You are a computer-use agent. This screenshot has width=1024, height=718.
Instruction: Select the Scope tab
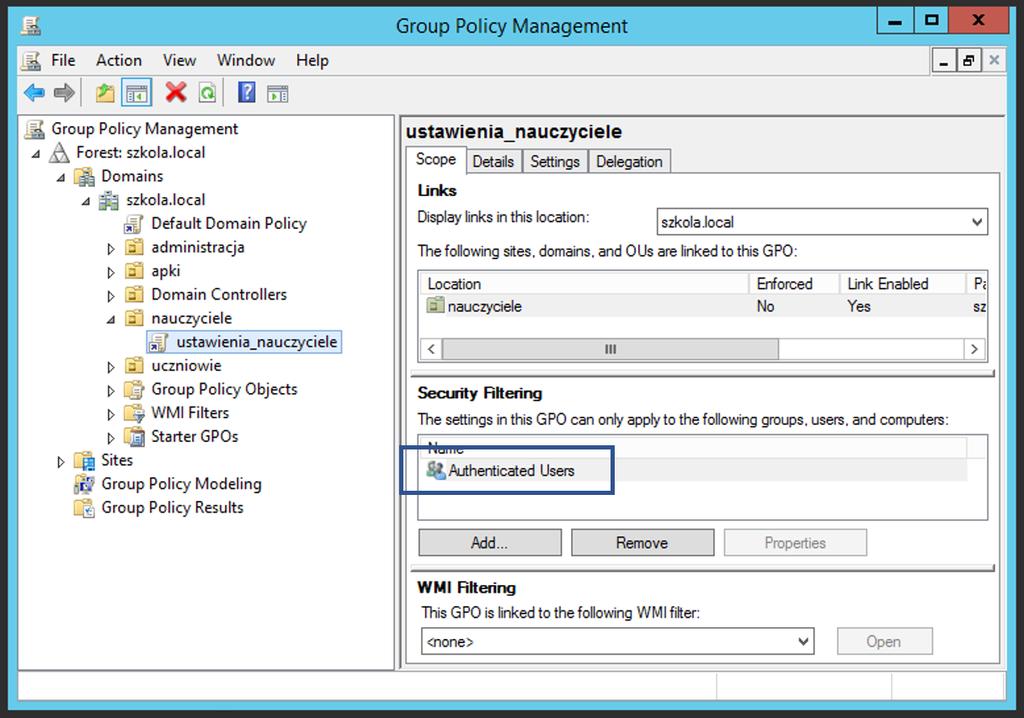tap(436, 159)
